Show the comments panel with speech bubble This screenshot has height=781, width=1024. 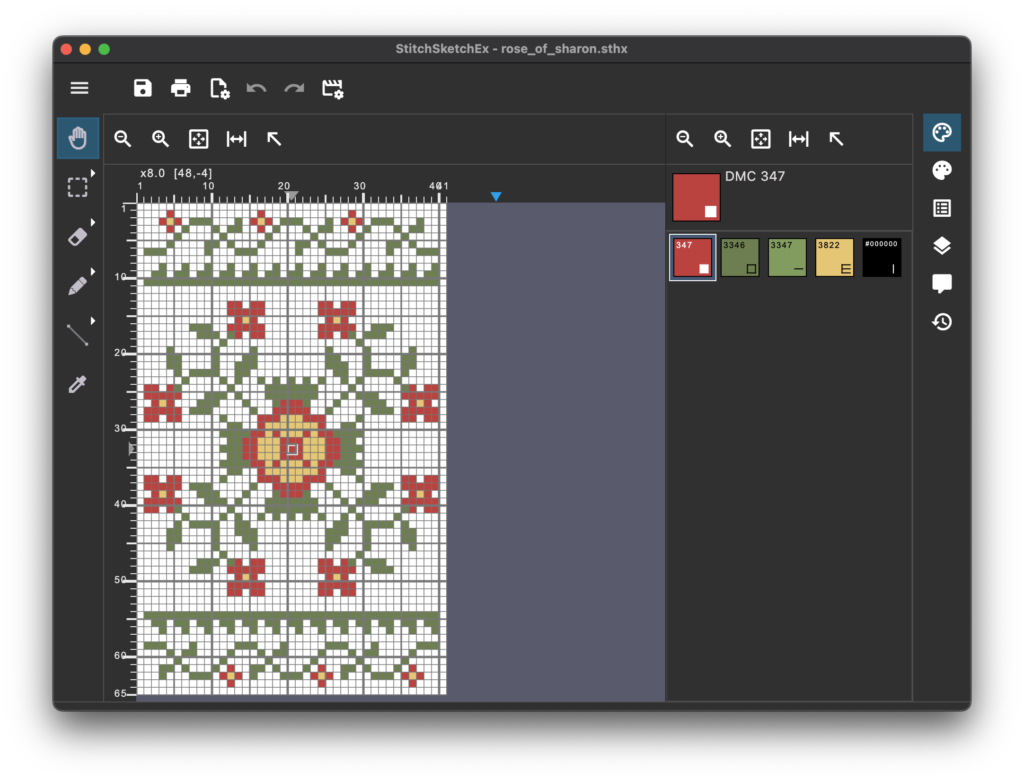pos(941,284)
